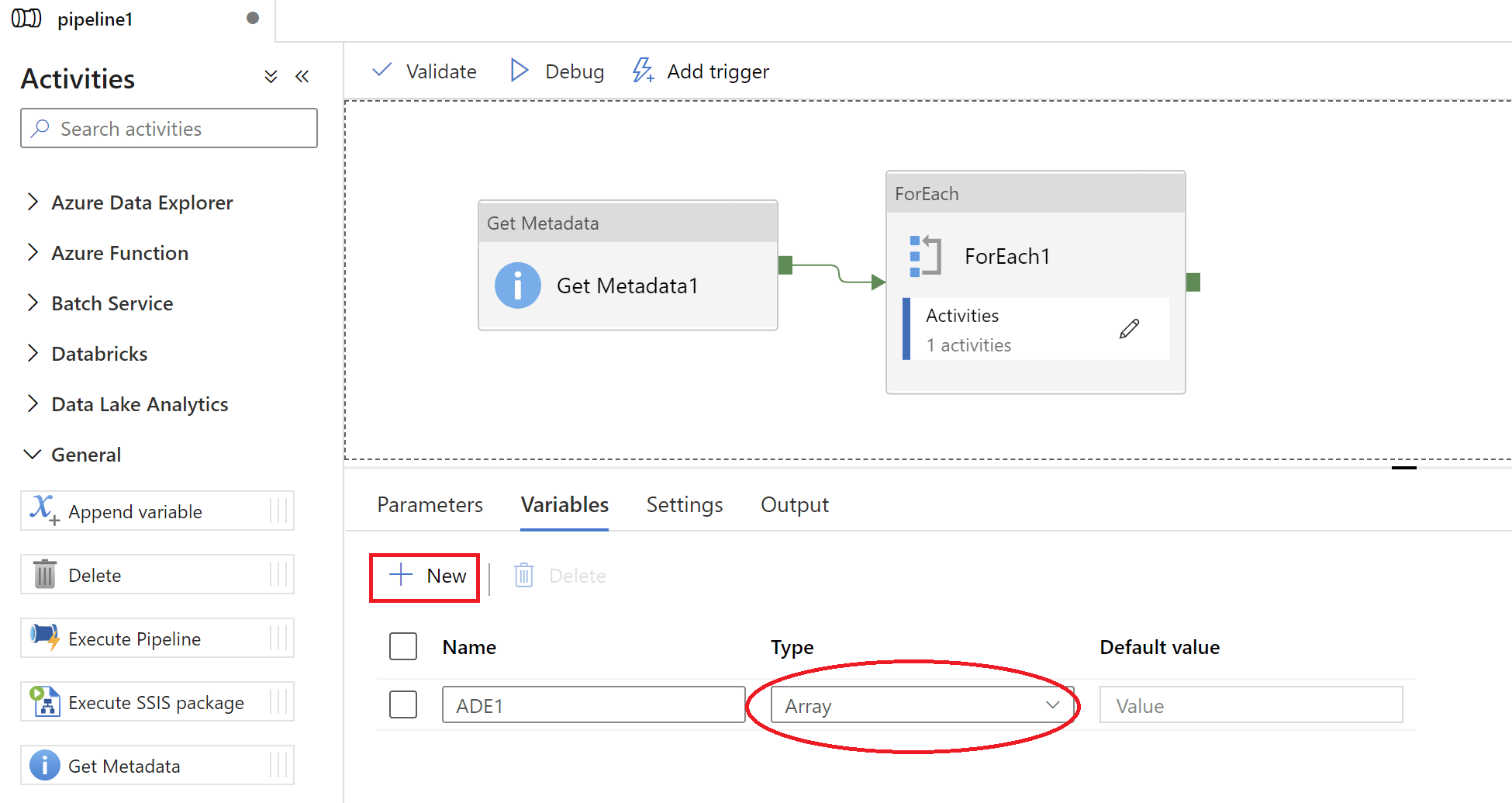Click the info icon on Get Metadata1 node
The height and width of the screenshot is (803, 1512).
coord(518,286)
